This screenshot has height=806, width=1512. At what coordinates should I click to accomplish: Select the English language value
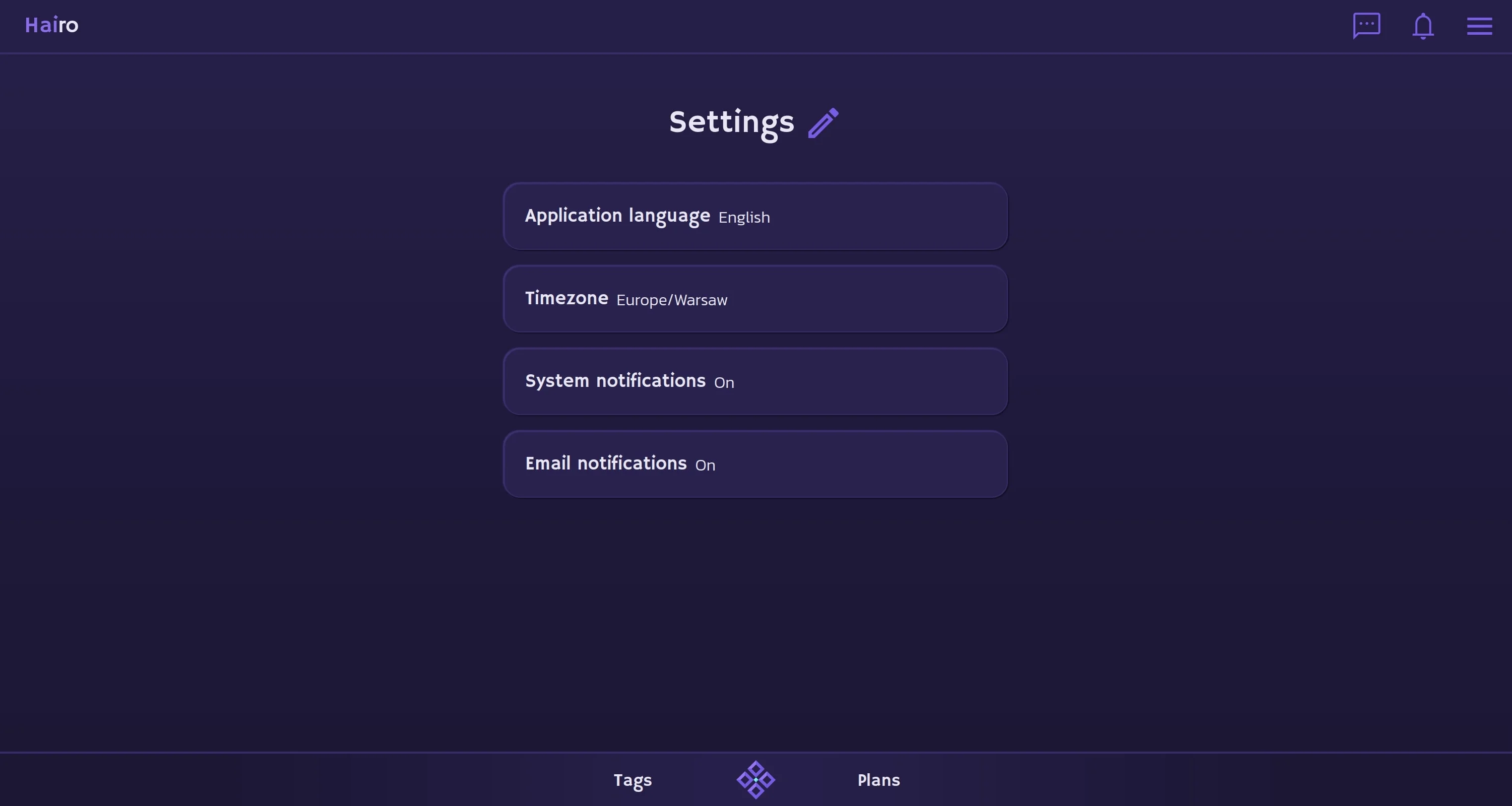tap(744, 218)
